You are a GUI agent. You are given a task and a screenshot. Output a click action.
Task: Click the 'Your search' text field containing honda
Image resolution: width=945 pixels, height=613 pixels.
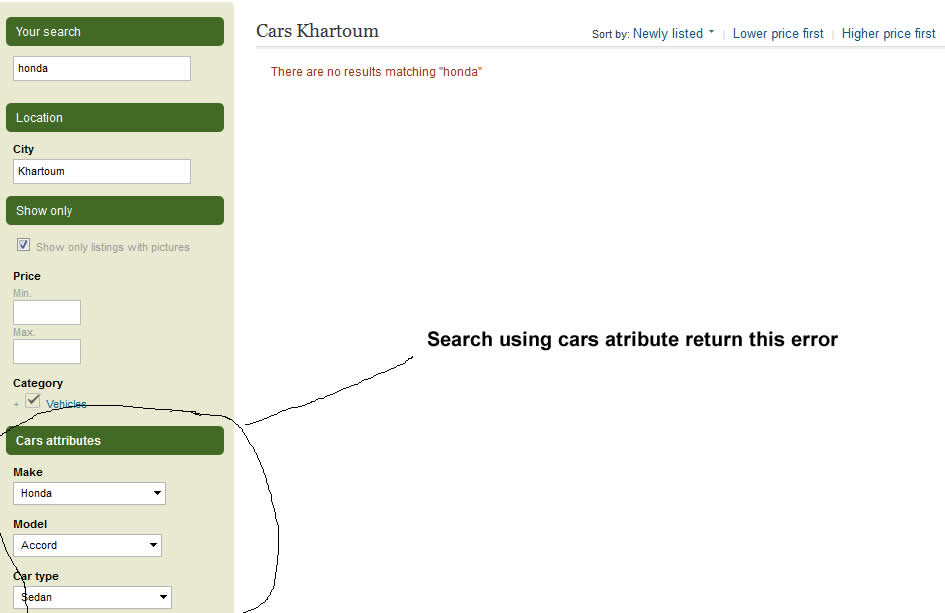[102, 69]
